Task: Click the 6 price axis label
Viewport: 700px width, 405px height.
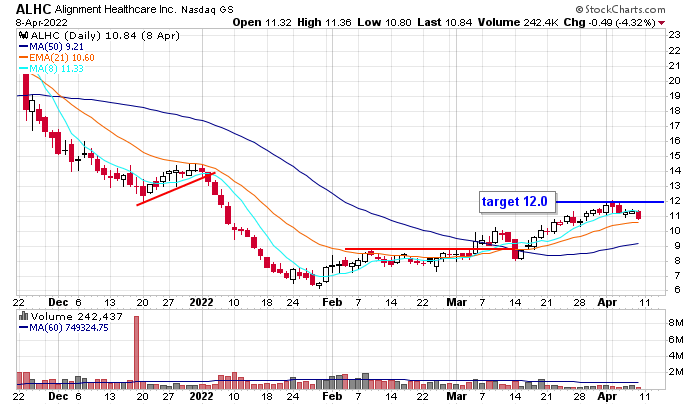Action: [677, 290]
